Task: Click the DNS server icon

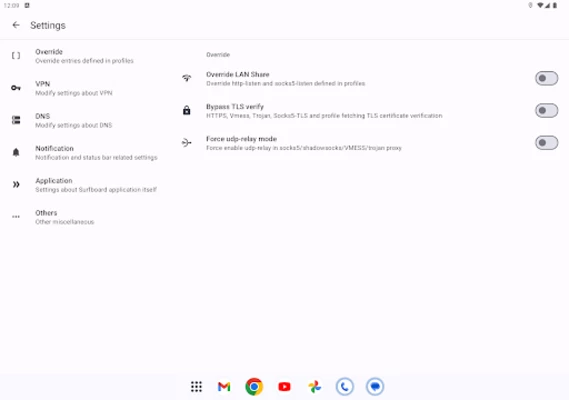Action: point(16,120)
